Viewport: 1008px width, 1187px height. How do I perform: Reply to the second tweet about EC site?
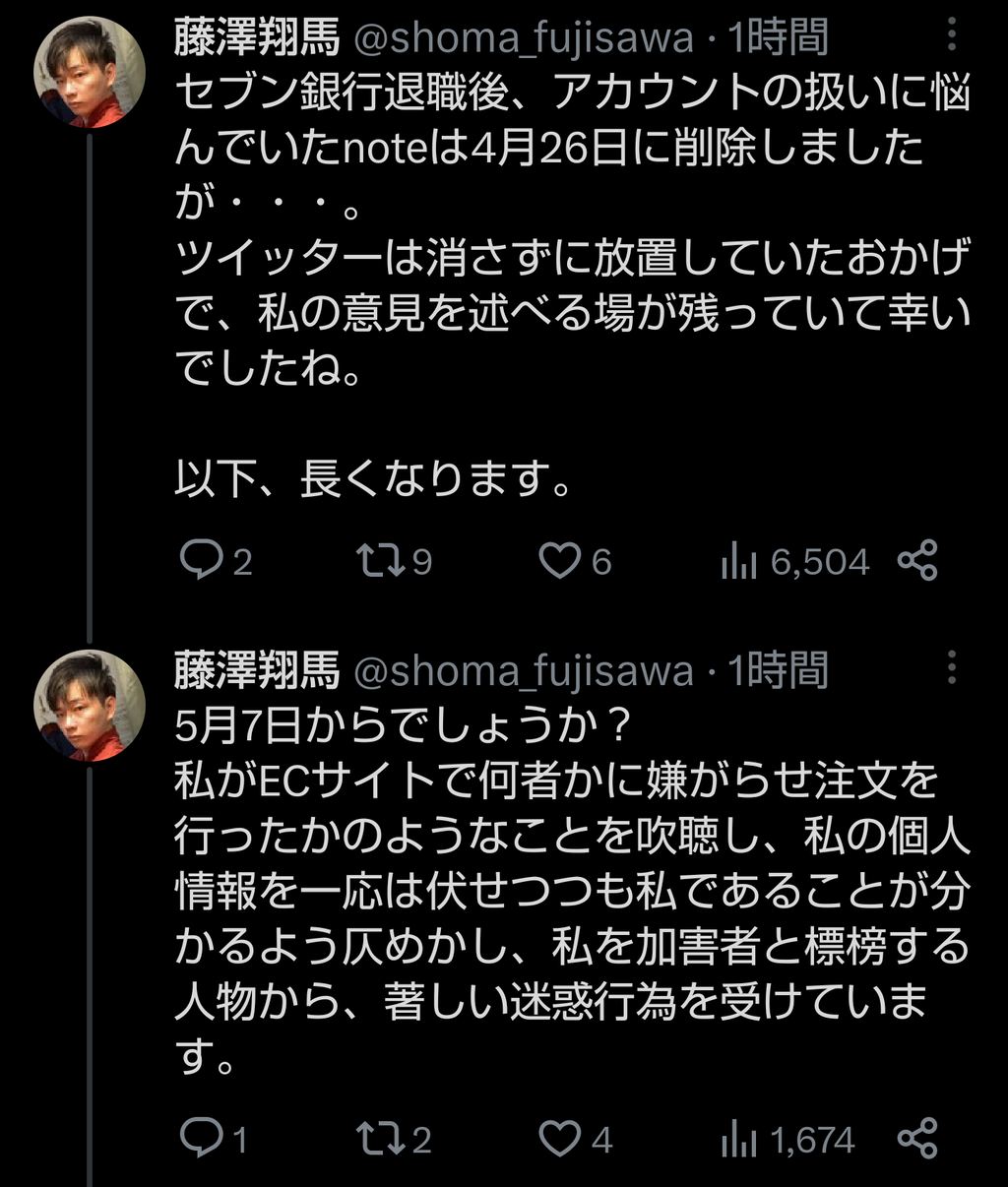(x=202, y=1139)
